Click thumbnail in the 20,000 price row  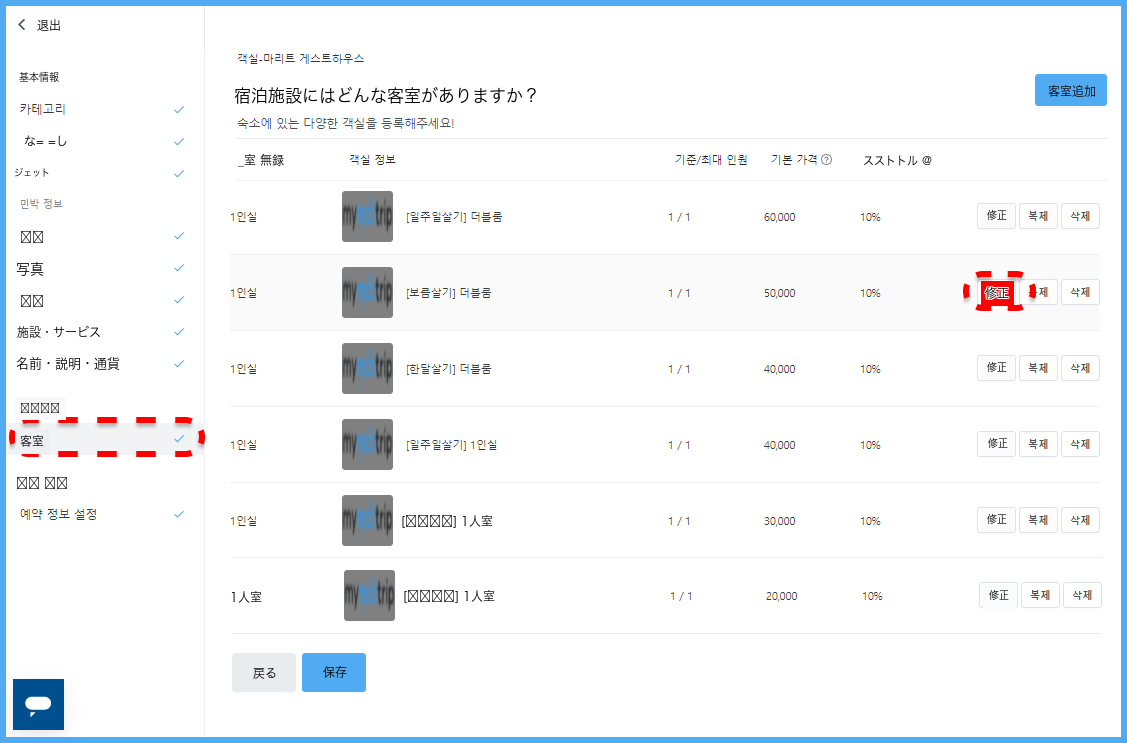click(x=369, y=596)
